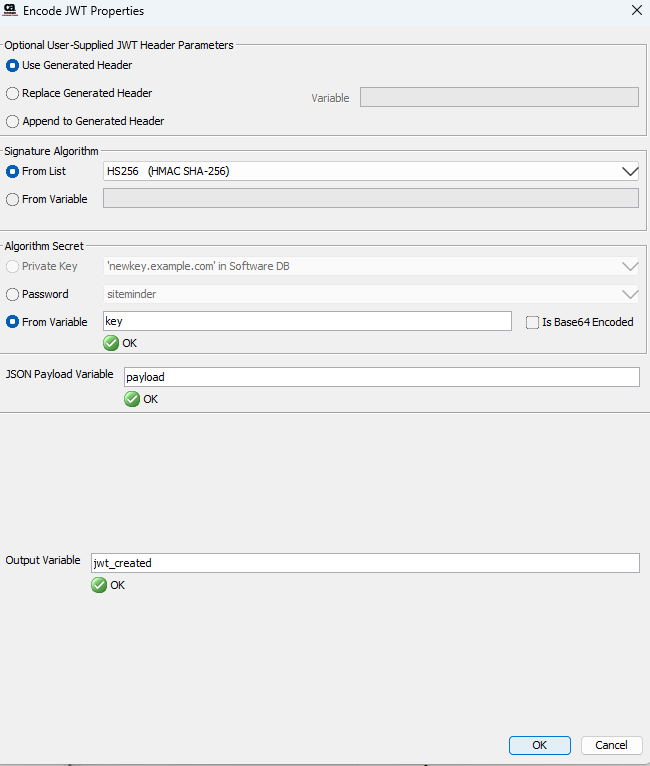This screenshot has height=766, width=650.
Task: Click the CA logo icon in title bar
Action: coord(11,10)
